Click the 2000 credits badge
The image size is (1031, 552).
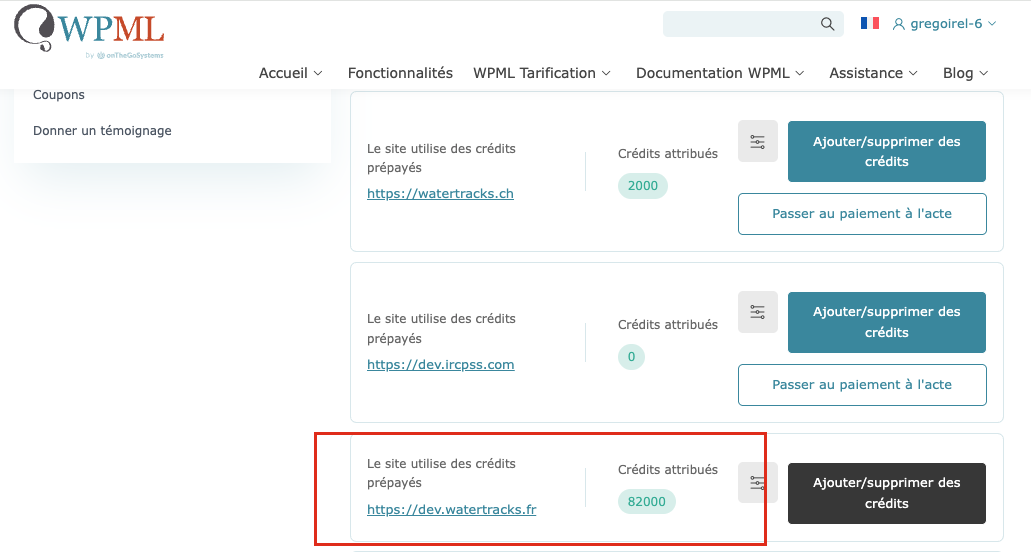tap(643, 186)
